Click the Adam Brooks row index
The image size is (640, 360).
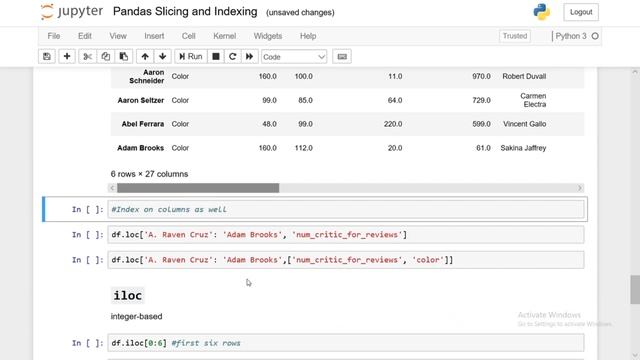point(140,148)
